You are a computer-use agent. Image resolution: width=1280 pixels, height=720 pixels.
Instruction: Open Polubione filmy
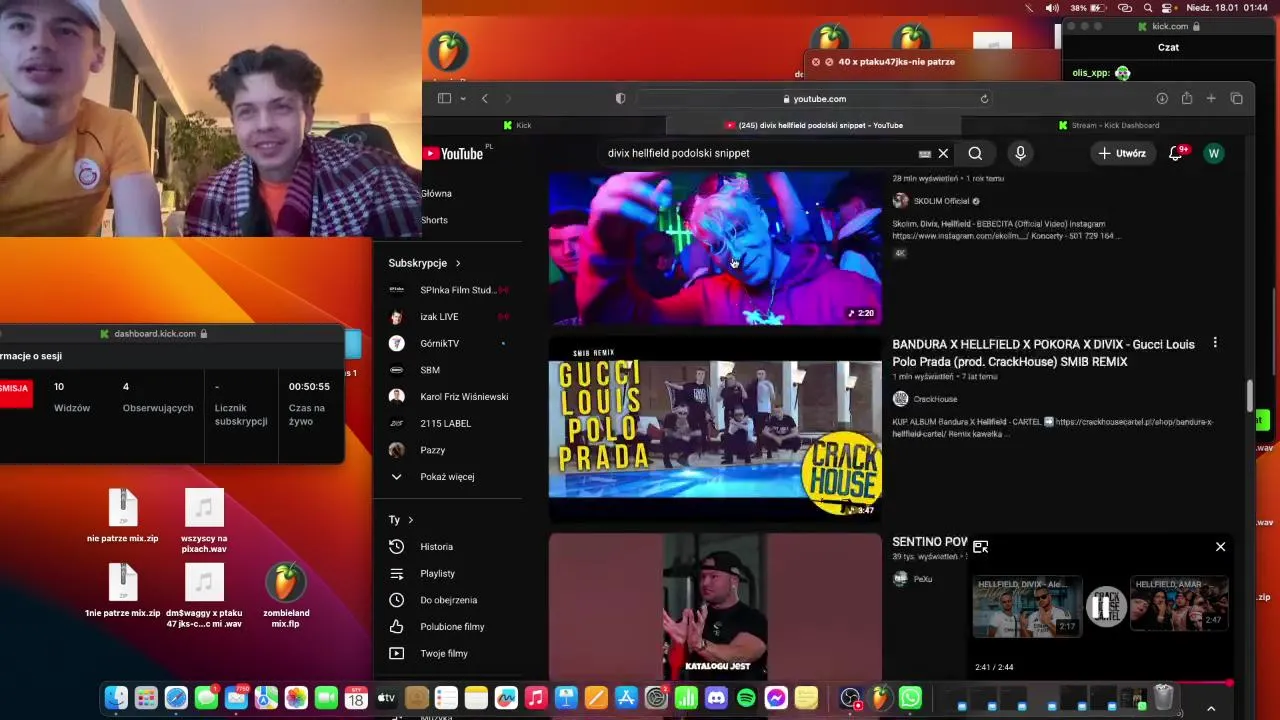452,627
